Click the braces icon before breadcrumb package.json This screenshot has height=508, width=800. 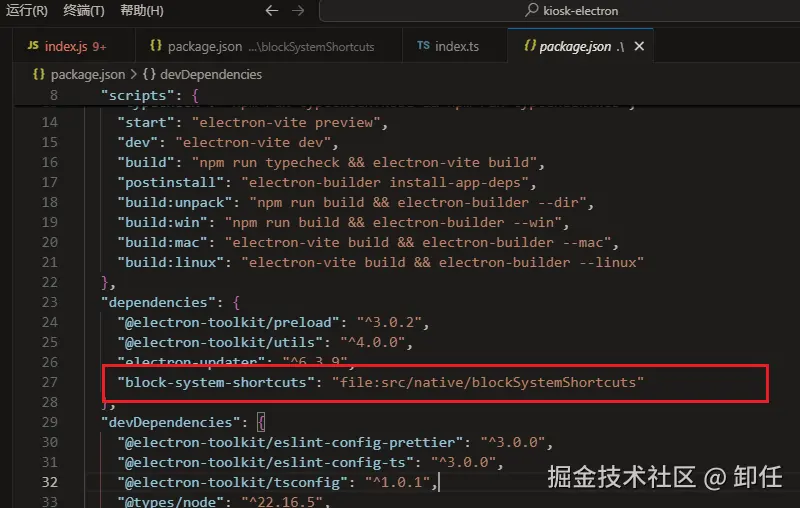tap(39, 74)
